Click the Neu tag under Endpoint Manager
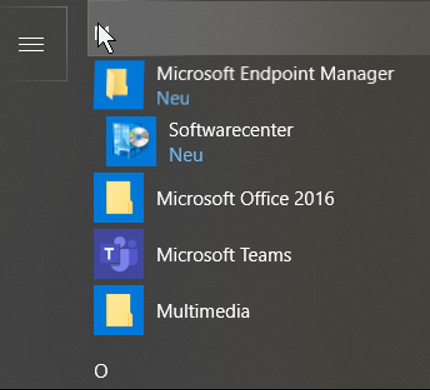The image size is (430, 390). click(173, 98)
